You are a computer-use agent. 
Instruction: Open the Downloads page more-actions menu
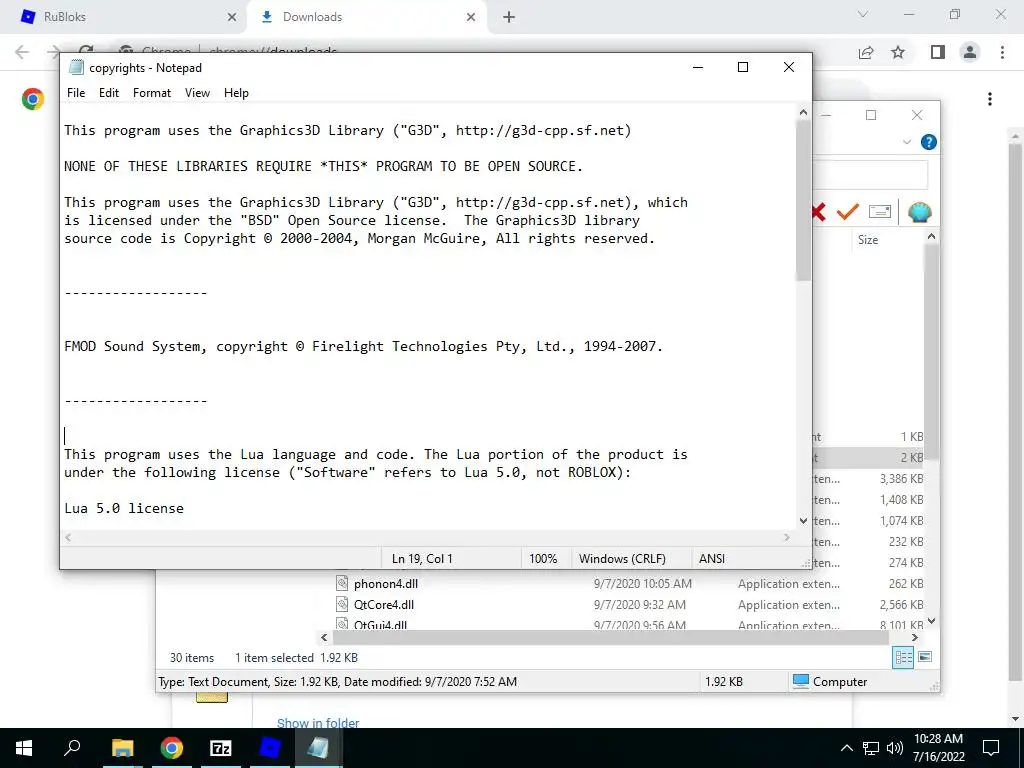[x=990, y=99]
